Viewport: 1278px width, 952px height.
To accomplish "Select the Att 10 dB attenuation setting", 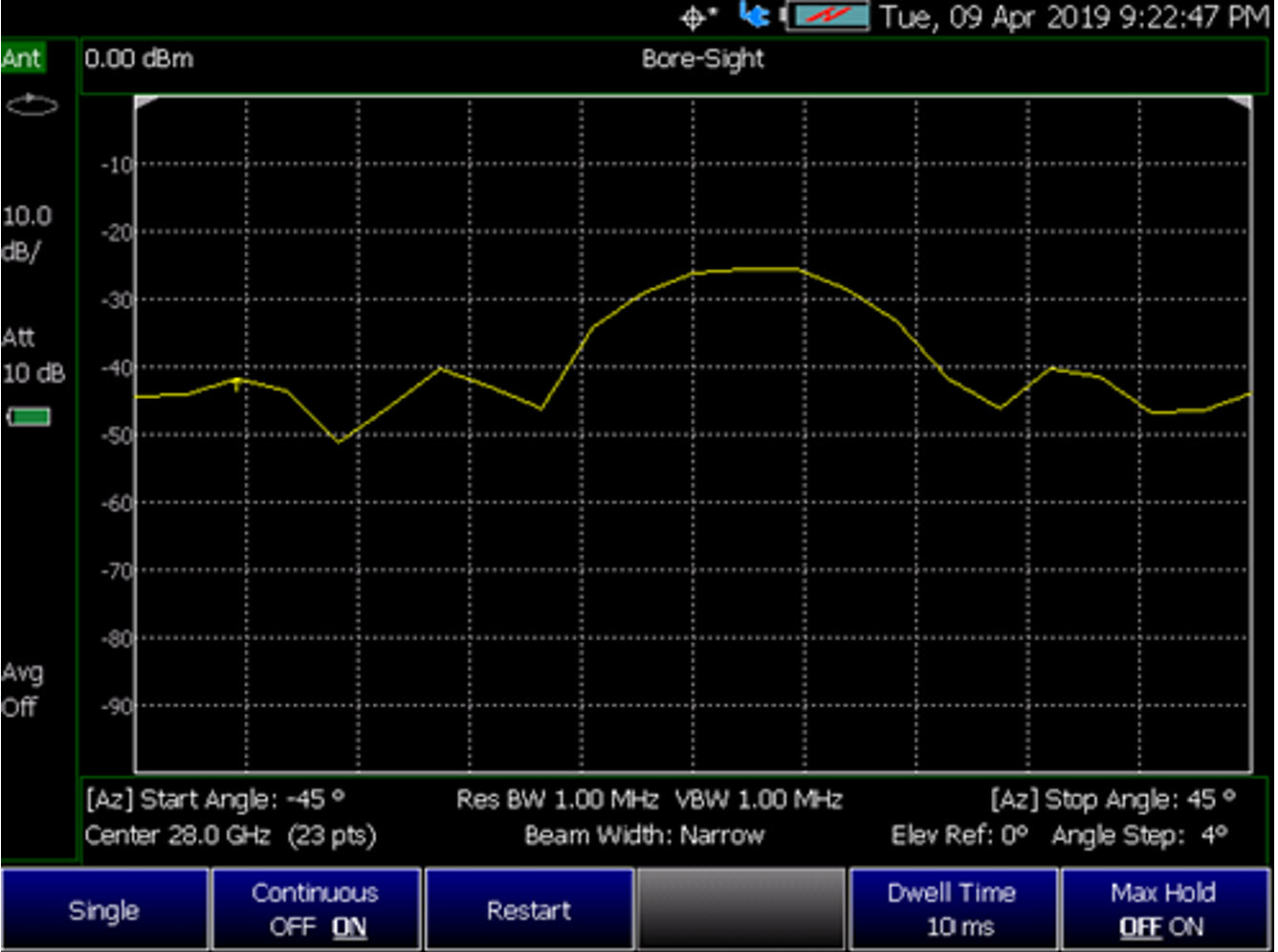I will coord(33,355).
